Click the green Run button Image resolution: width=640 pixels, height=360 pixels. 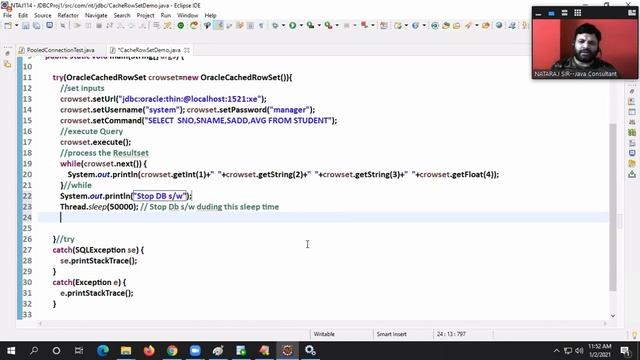(293, 26)
